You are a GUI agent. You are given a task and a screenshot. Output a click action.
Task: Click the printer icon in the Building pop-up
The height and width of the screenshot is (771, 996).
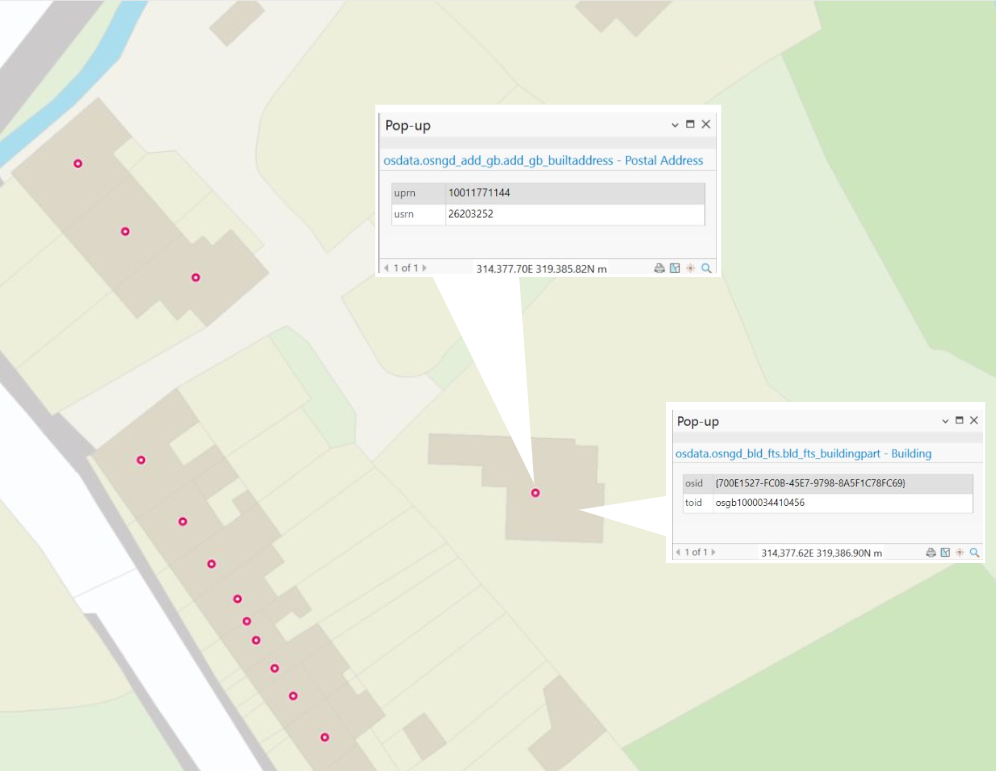point(930,552)
